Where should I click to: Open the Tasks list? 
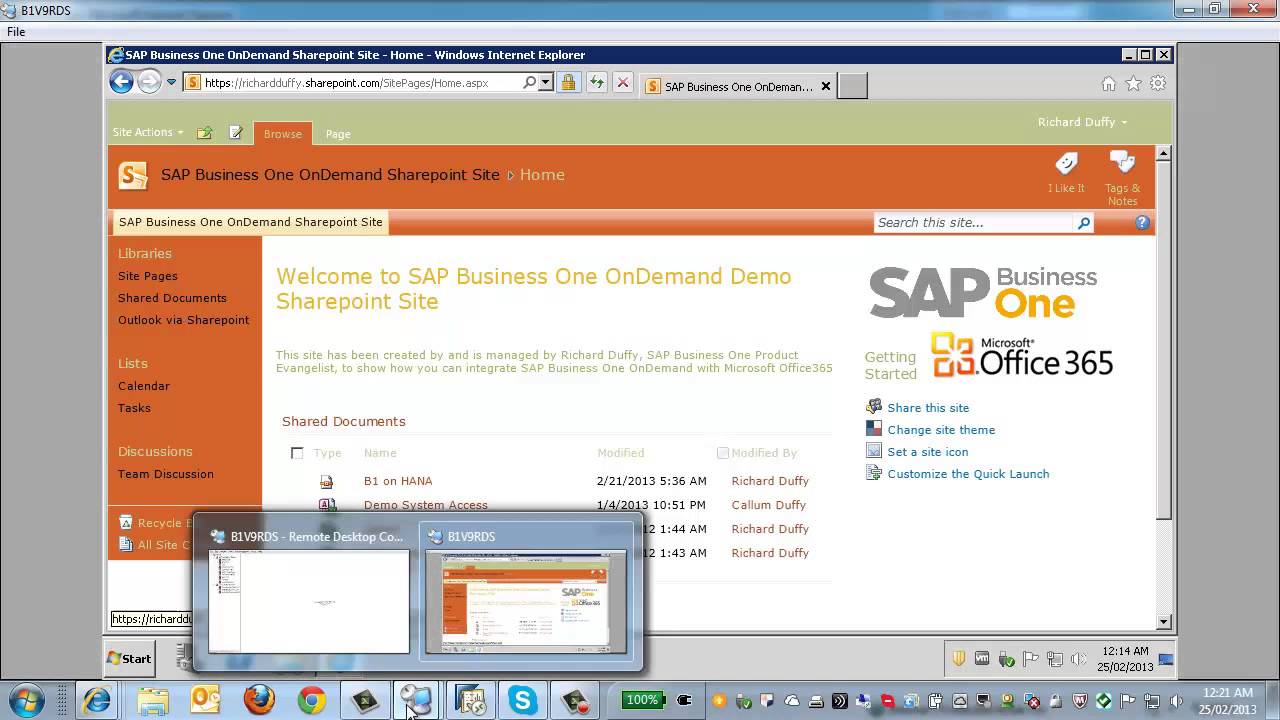point(134,408)
